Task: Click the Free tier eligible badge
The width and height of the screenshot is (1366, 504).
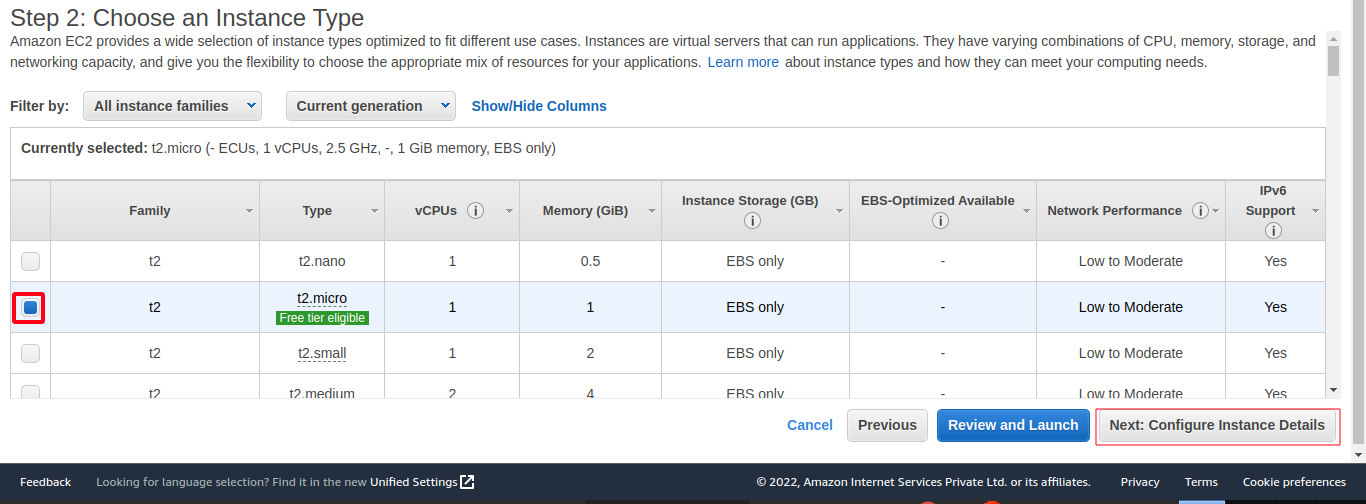Action: pyautogui.click(x=322, y=318)
